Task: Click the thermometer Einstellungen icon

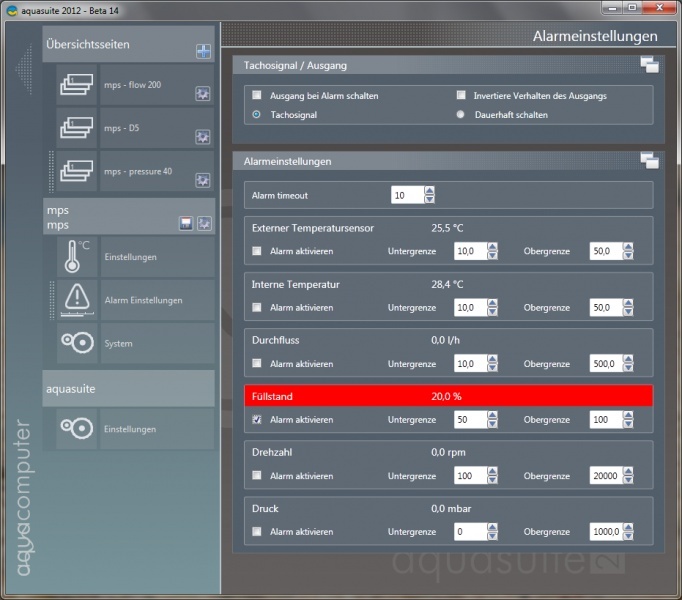Action: click(x=77, y=257)
